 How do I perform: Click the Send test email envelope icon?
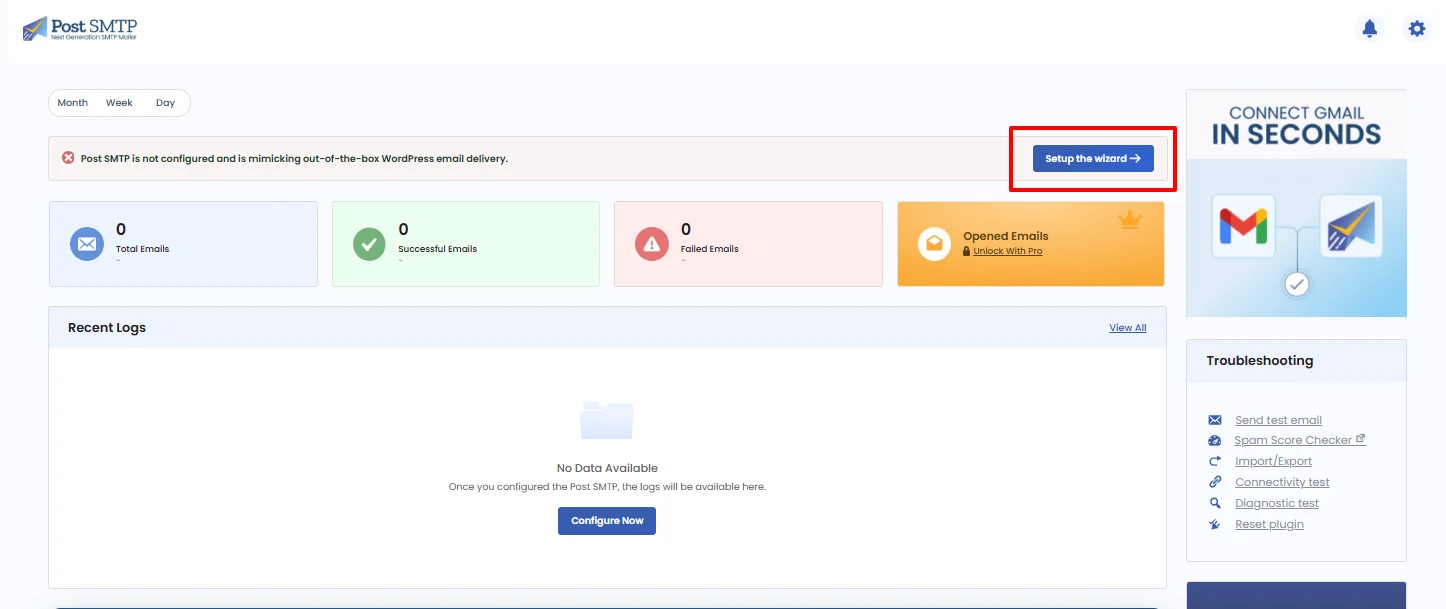tap(1215, 420)
